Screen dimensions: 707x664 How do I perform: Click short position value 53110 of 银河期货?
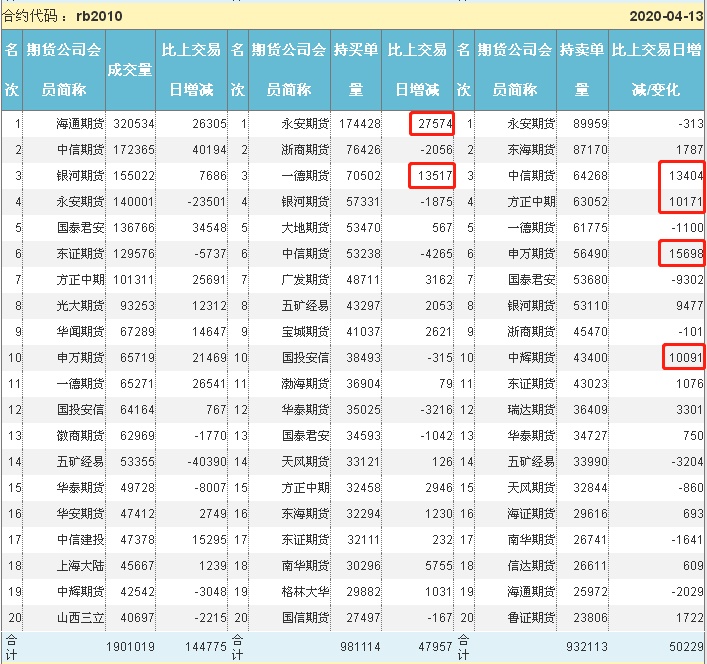click(x=590, y=306)
